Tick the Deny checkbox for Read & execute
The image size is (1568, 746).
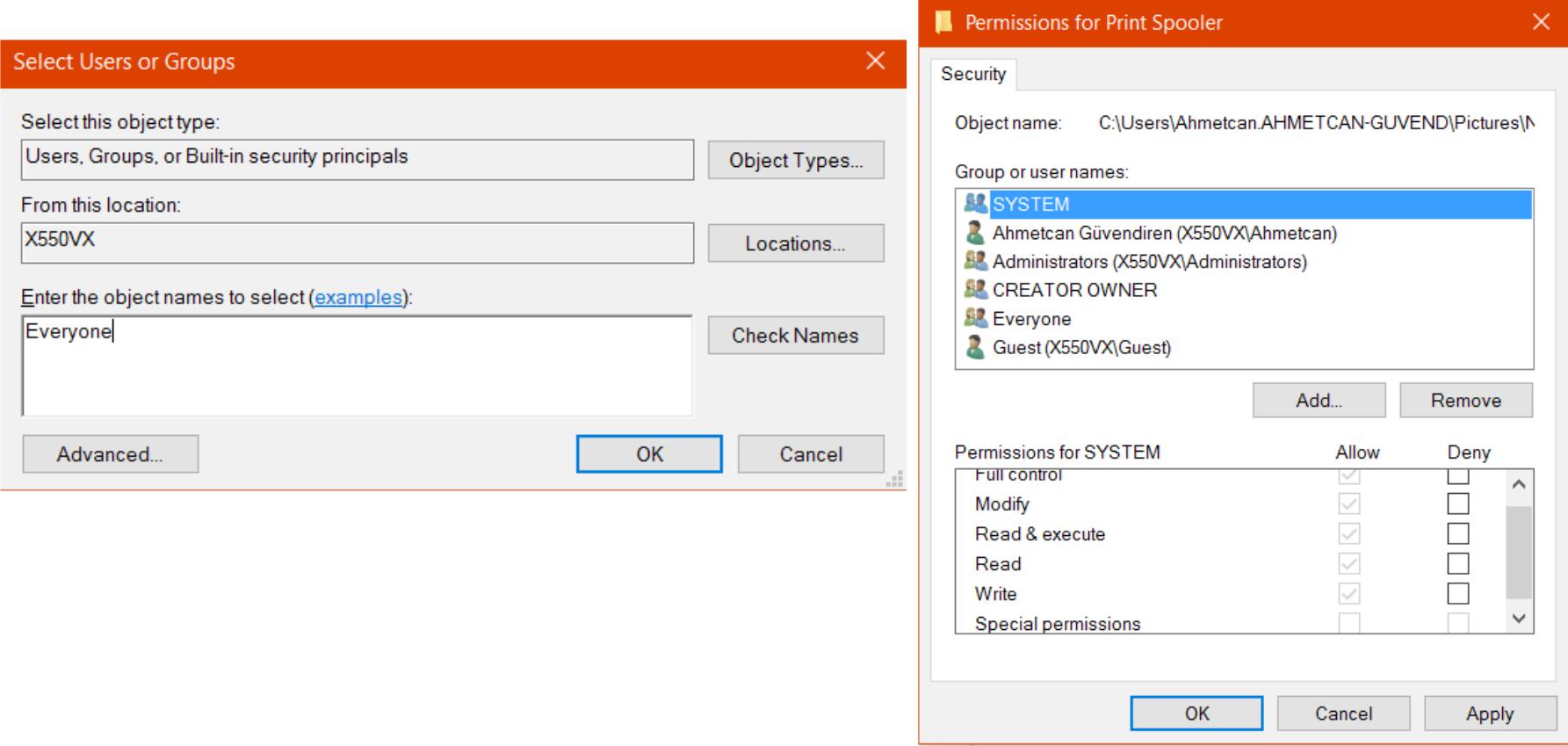[1457, 533]
